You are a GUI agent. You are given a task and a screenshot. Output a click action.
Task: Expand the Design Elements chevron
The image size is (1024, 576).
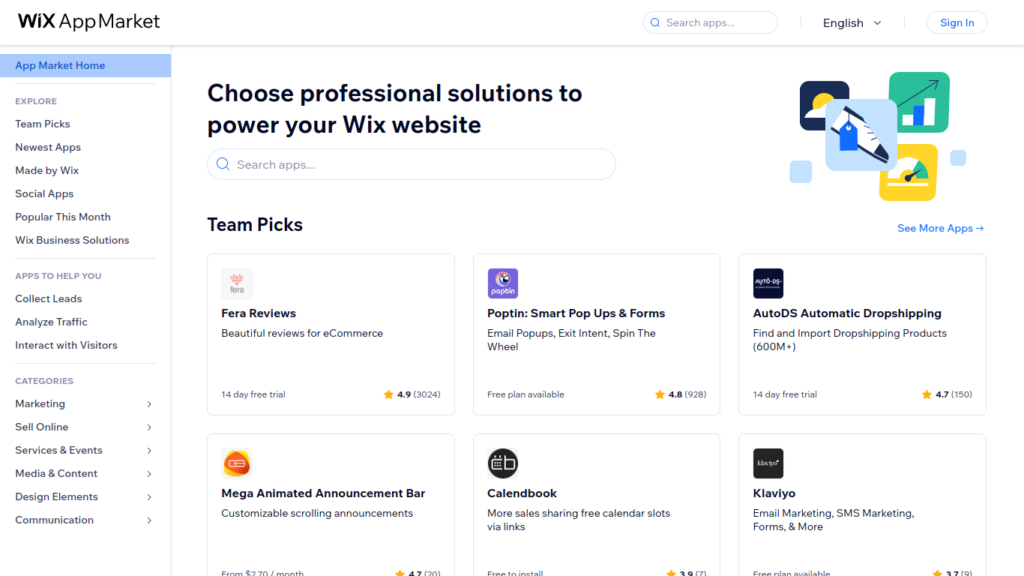149,497
